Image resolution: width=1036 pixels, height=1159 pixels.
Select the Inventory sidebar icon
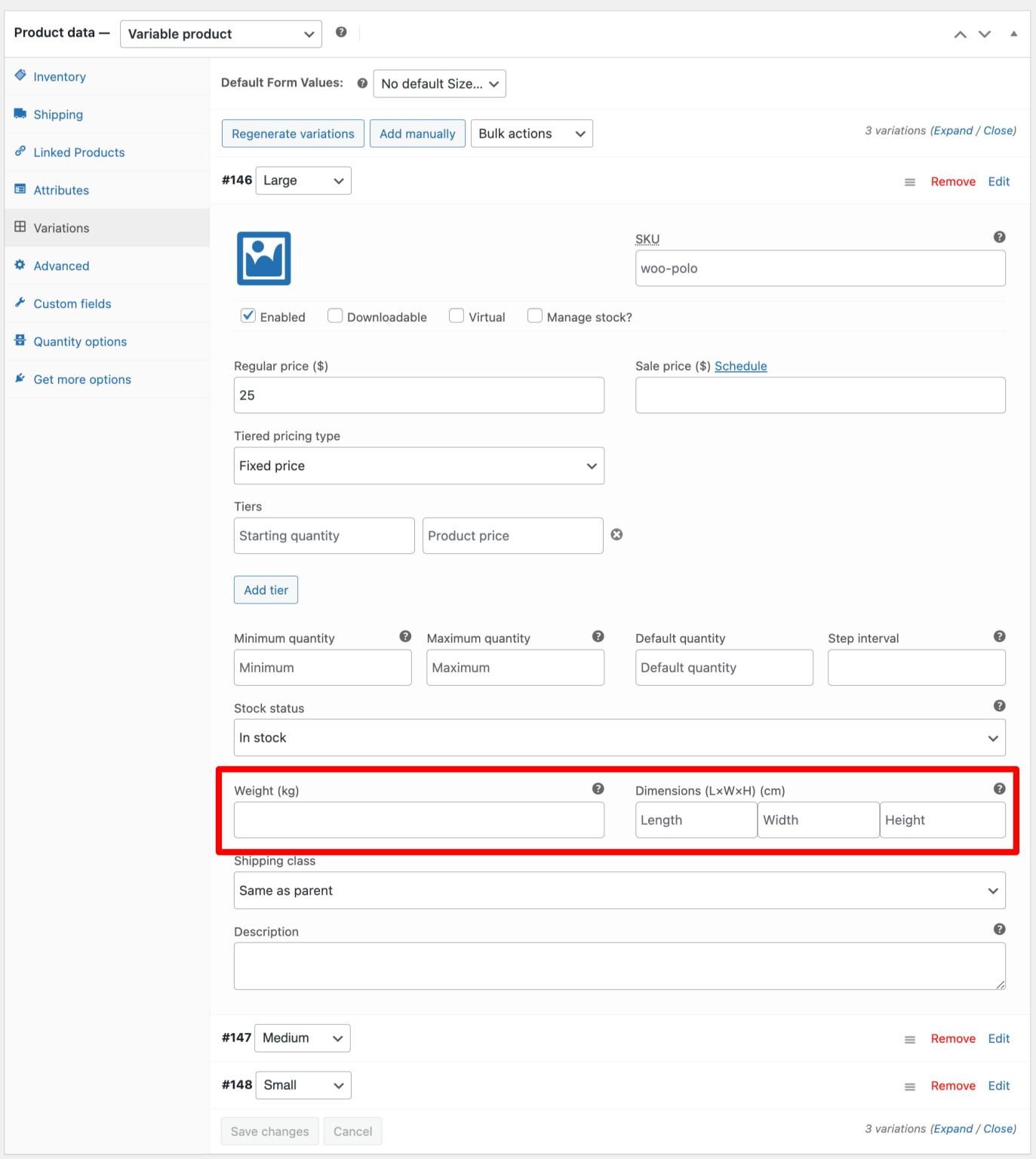tap(20, 75)
